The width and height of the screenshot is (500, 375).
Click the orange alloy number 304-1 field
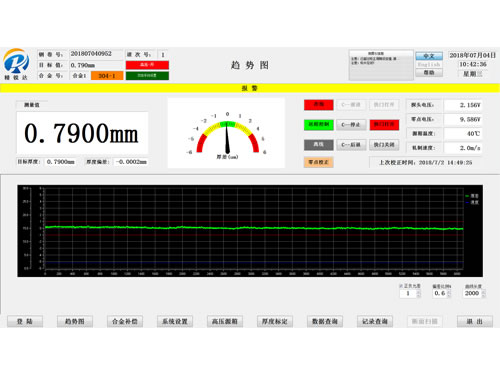(107, 76)
